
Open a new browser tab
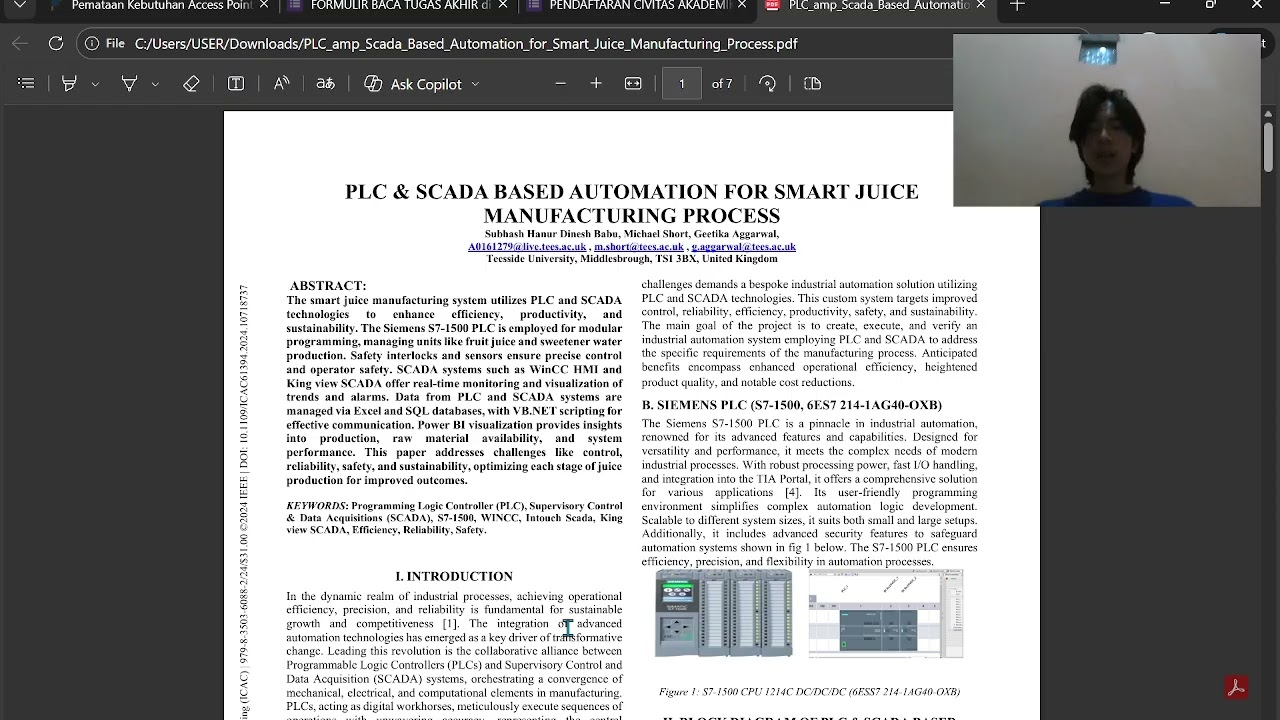pyautogui.click(x=1017, y=5)
